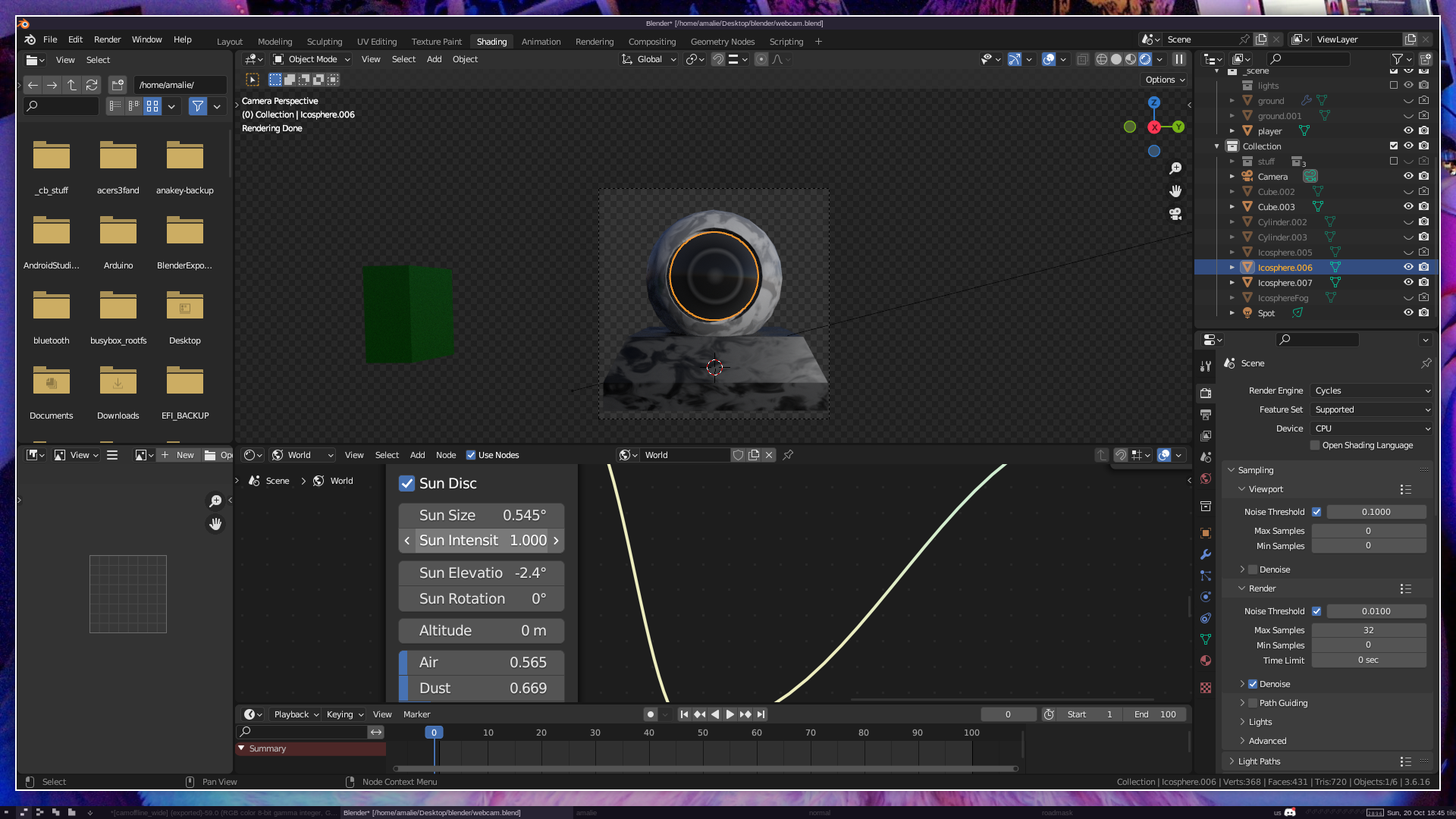Click the viewport zoom magnifier icon
This screenshot has height=819, width=1456.
(x=1175, y=168)
